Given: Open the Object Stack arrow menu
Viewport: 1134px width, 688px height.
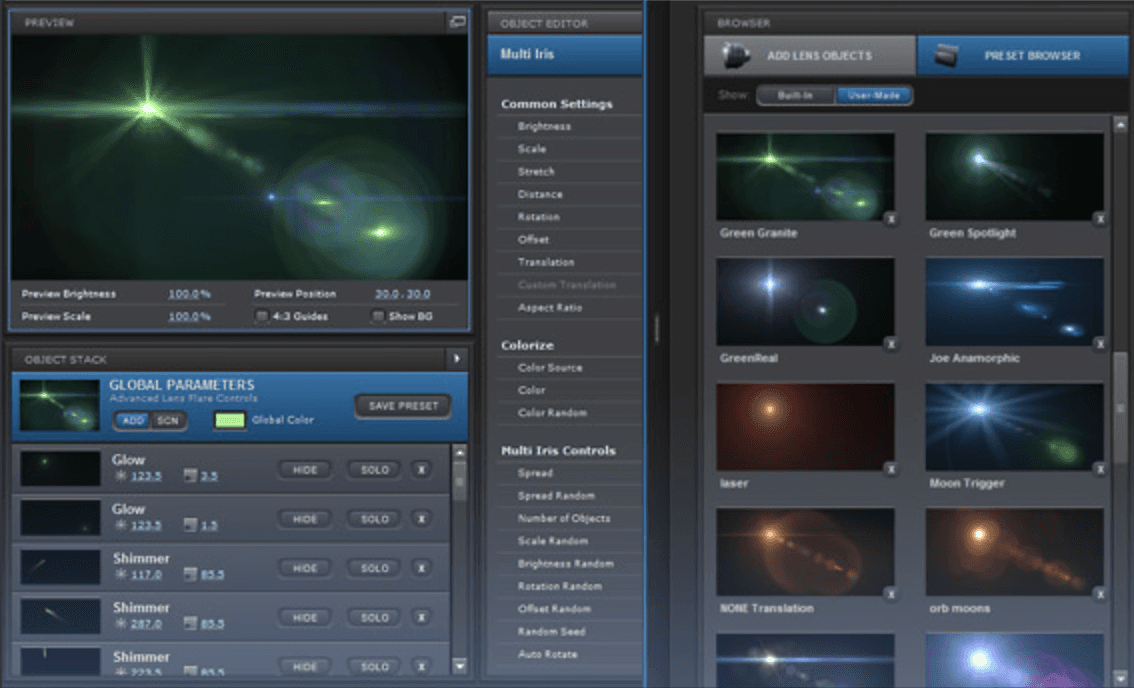Looking at the screenshot, I should [456, 359].
